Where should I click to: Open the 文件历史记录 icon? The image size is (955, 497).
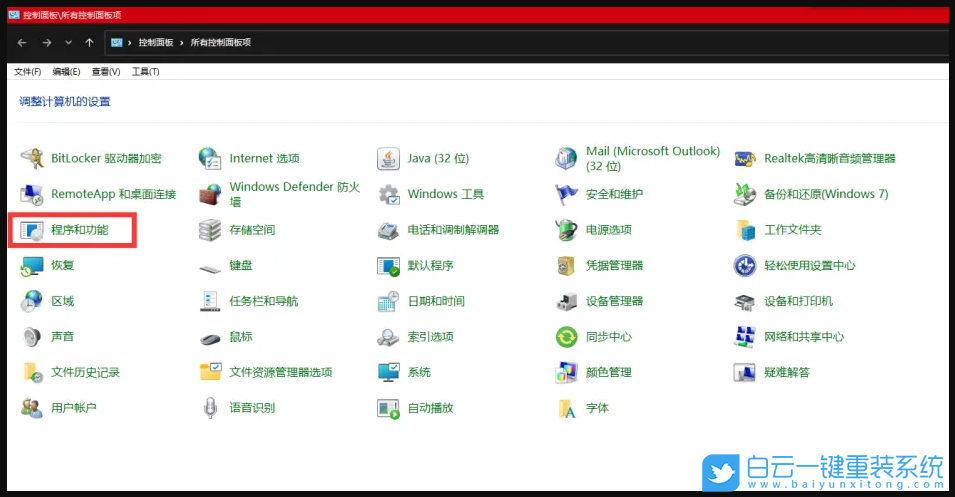pyautogui.click(x=32, y=372)
